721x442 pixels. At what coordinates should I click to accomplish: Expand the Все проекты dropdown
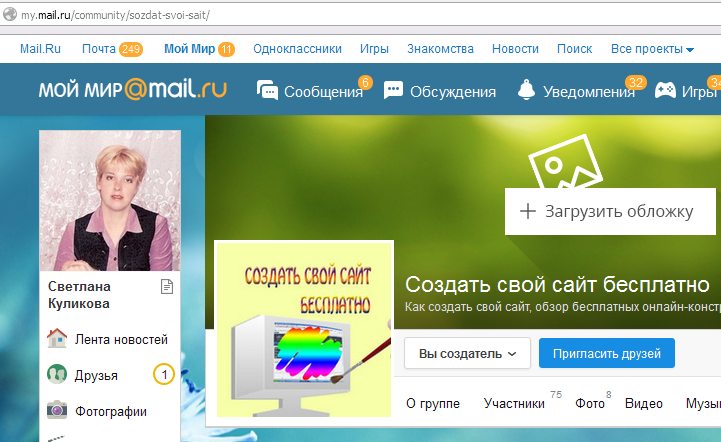tap(652, 49)
